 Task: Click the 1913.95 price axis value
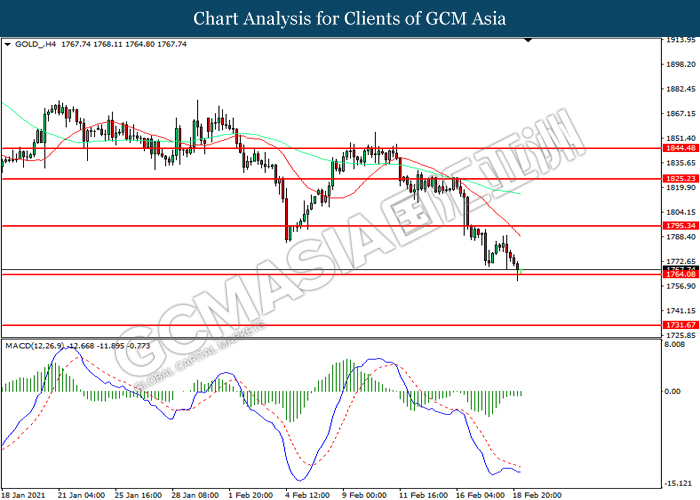681,40
